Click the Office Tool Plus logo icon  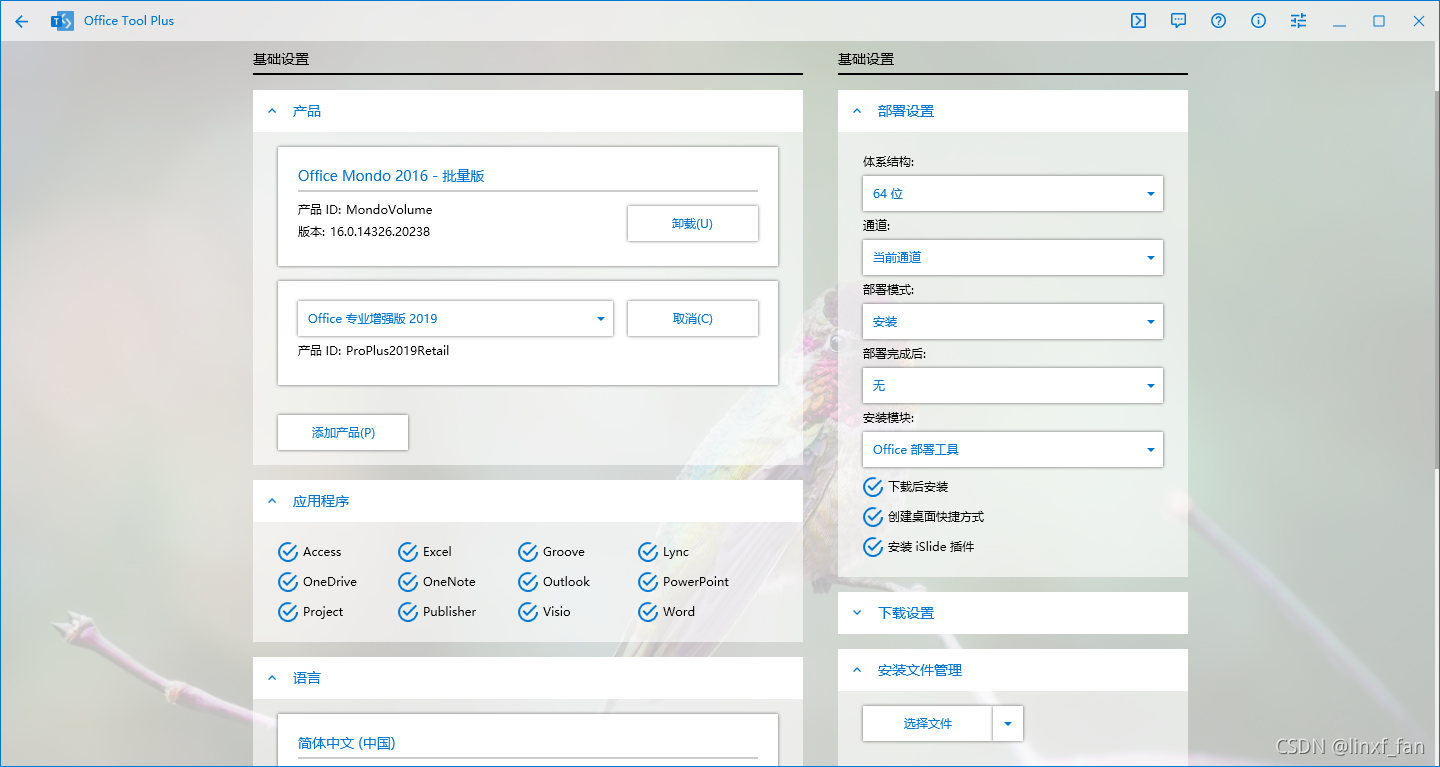(62, 20)
